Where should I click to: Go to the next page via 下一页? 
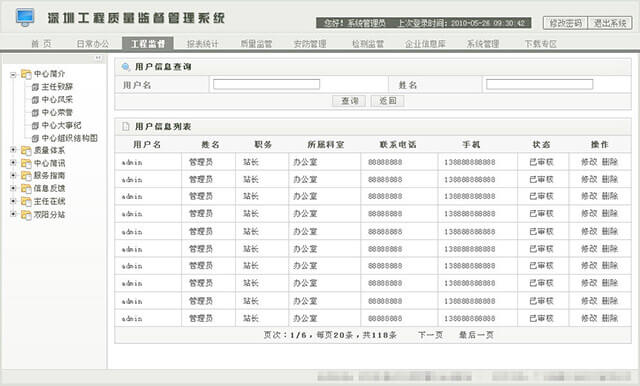pos(430,335)
